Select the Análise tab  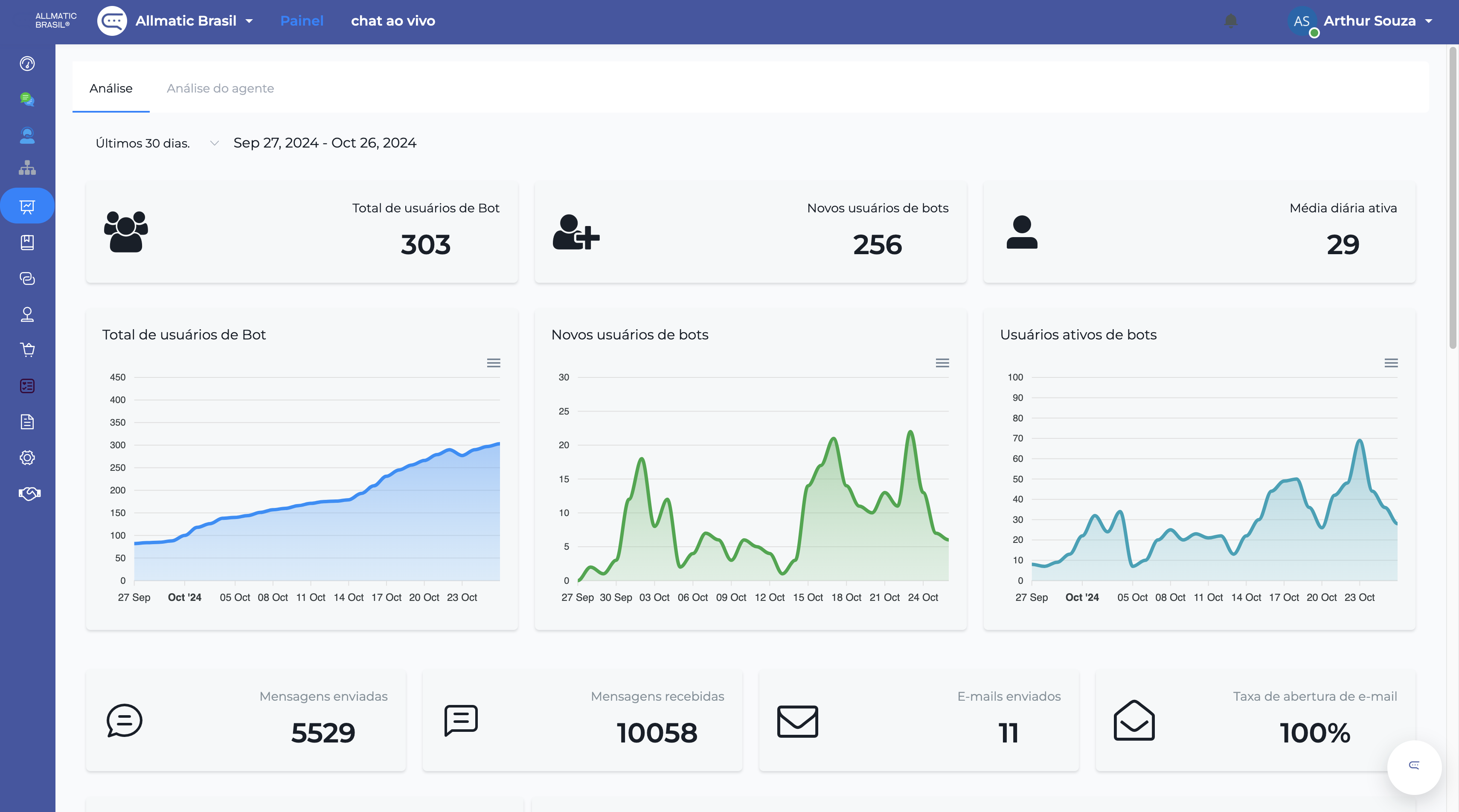111,88
